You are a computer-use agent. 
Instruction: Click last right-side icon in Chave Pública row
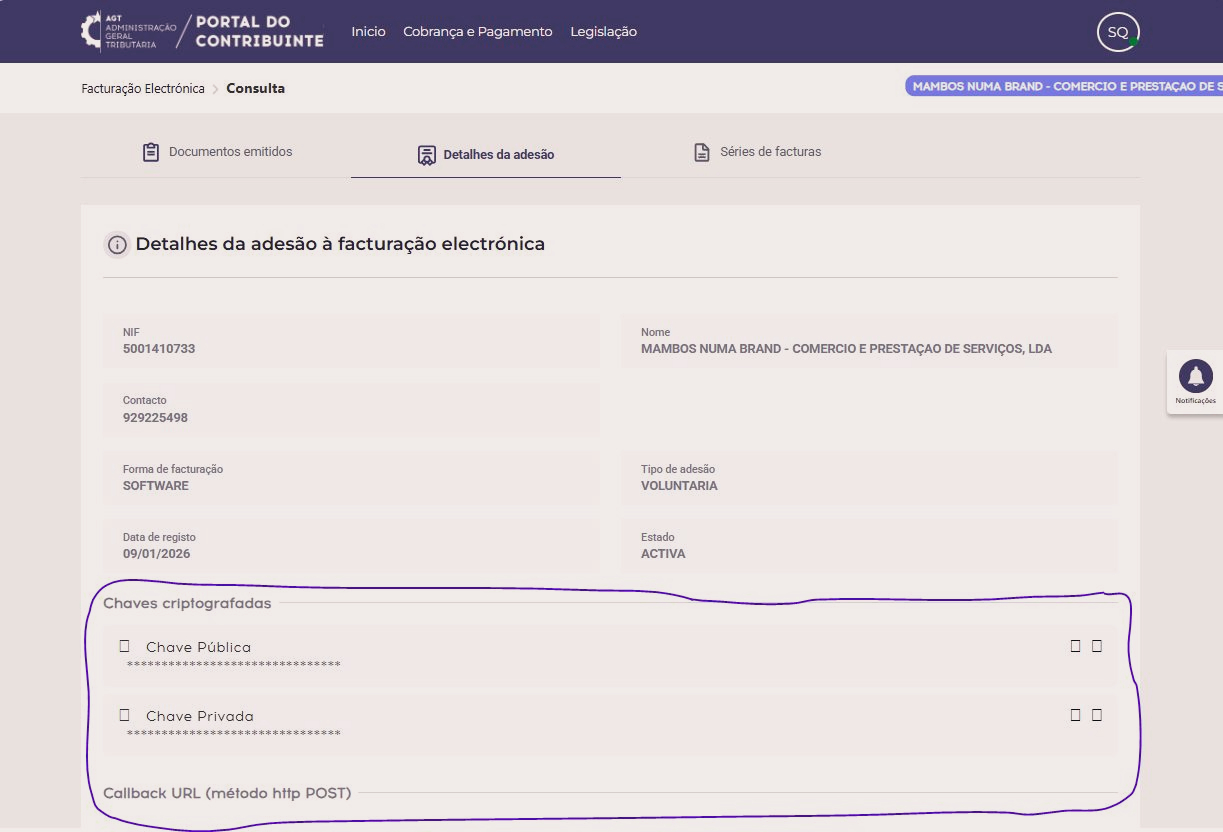click(1097, 646)
